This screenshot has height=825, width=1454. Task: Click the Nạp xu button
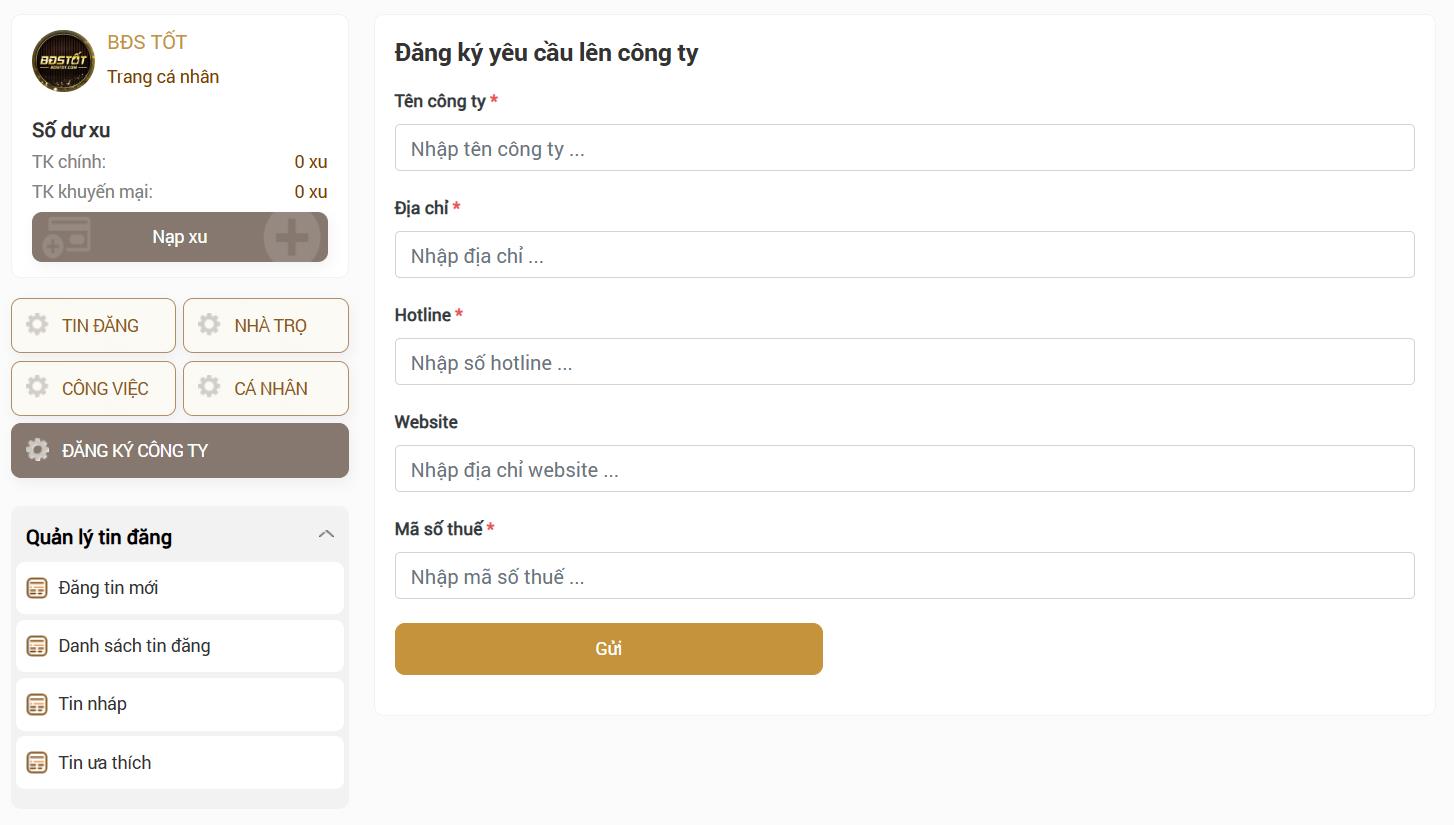[180, 237]
